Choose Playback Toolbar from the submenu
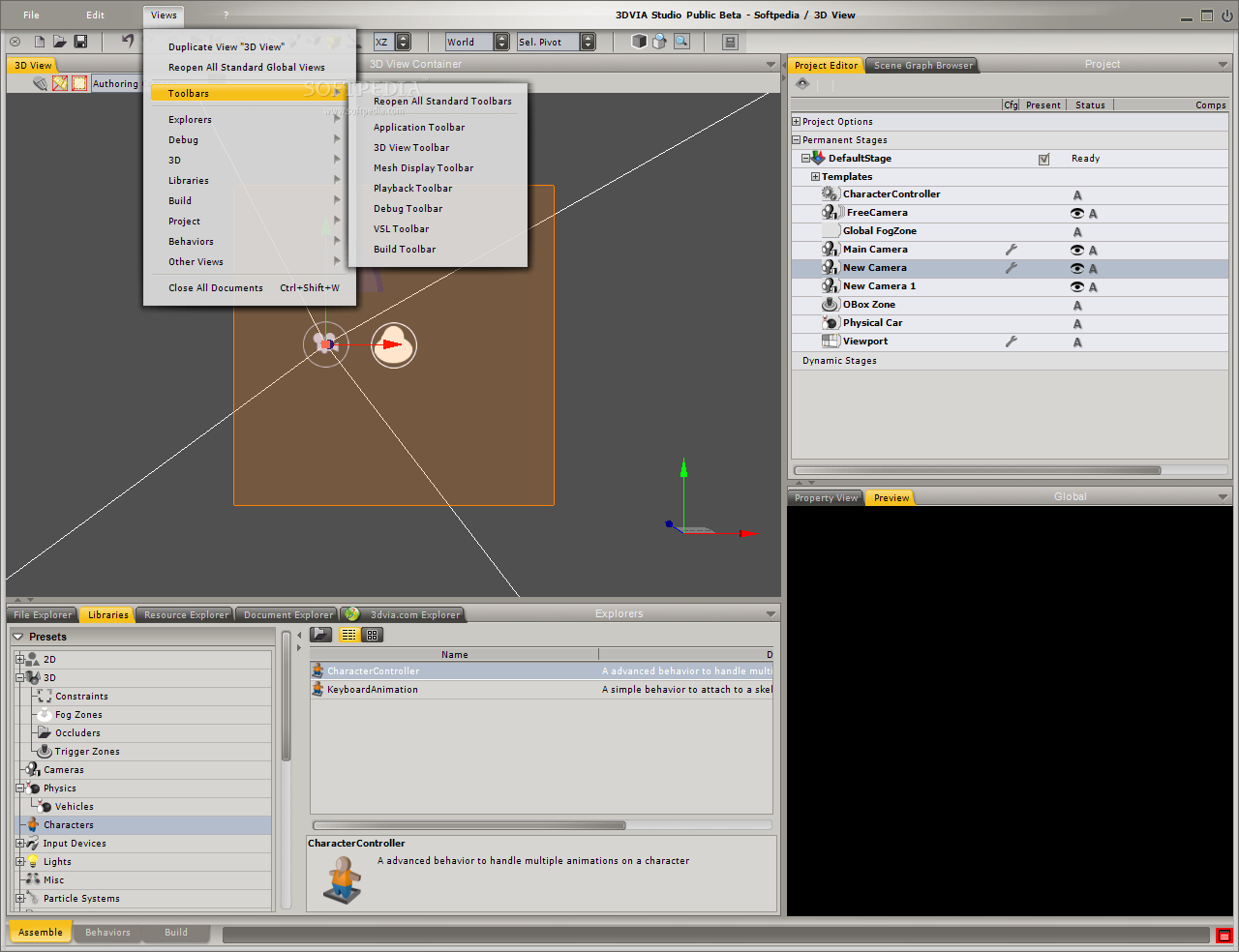The height and width of the screenshot is (952, 1239). click(x=412, y=189)
